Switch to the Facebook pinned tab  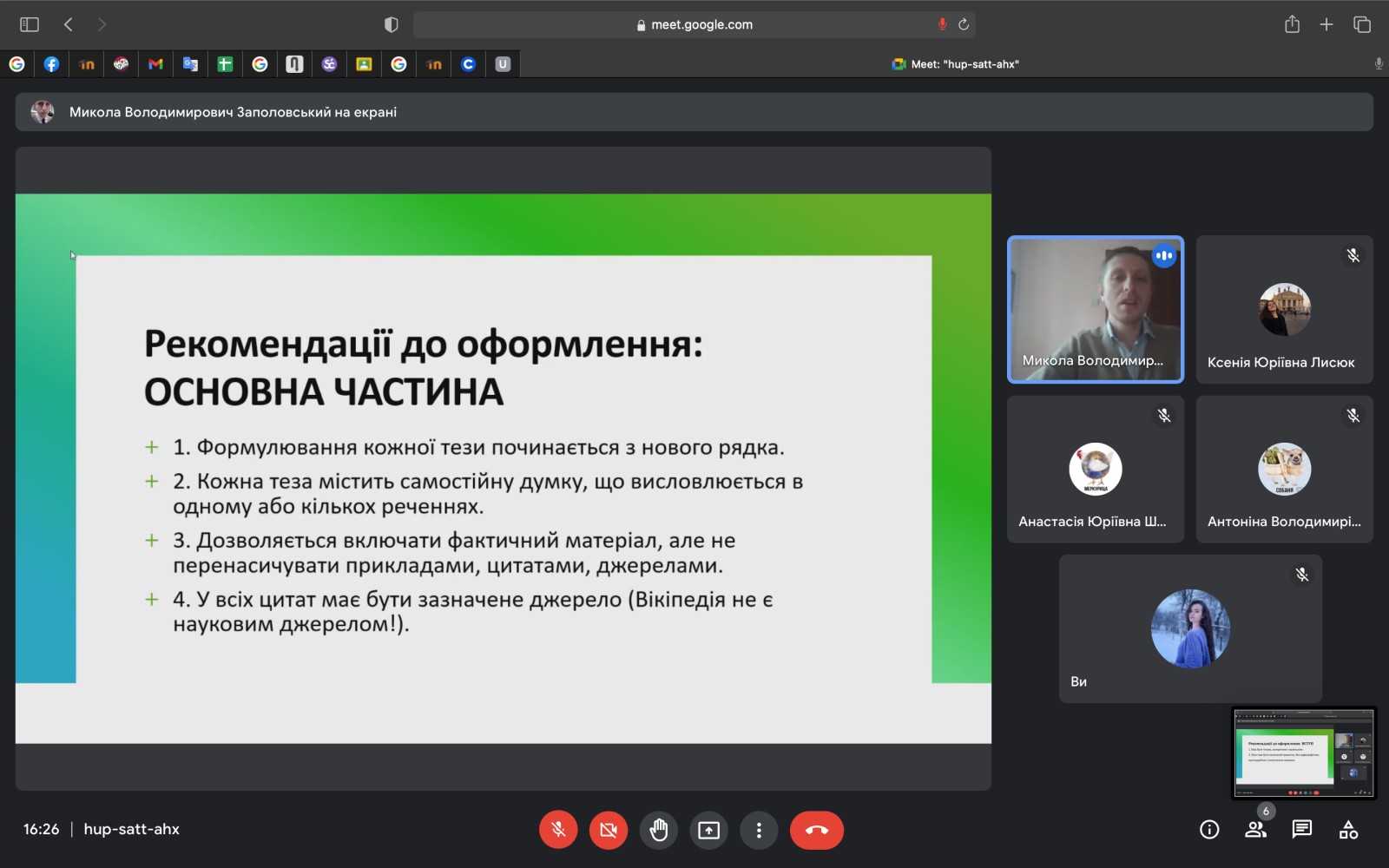tap(51, 64)
